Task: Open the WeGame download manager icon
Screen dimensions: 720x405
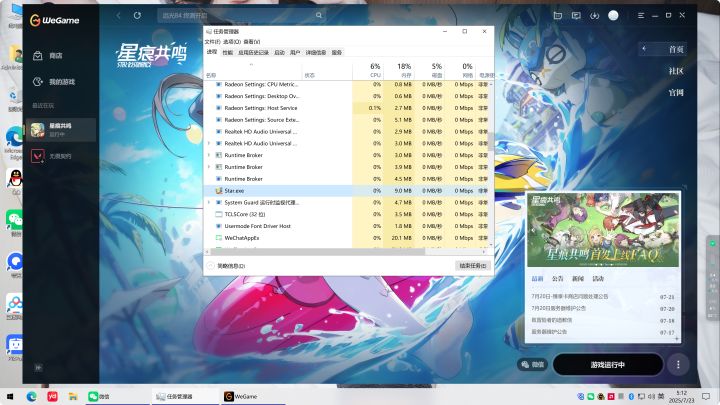Action: [595, 16]
